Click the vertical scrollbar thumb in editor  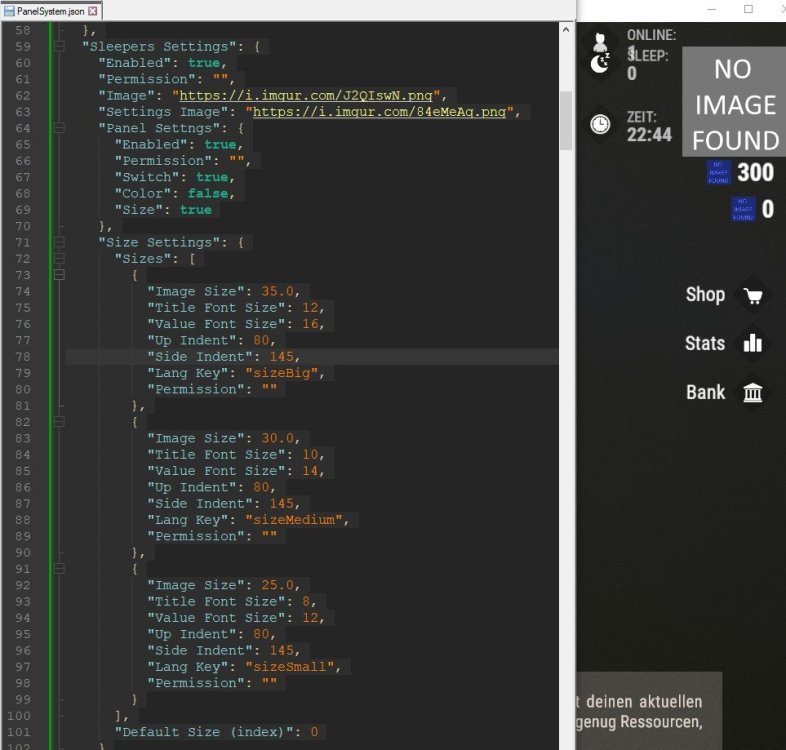pyautogui.click(x=566, y=120)
